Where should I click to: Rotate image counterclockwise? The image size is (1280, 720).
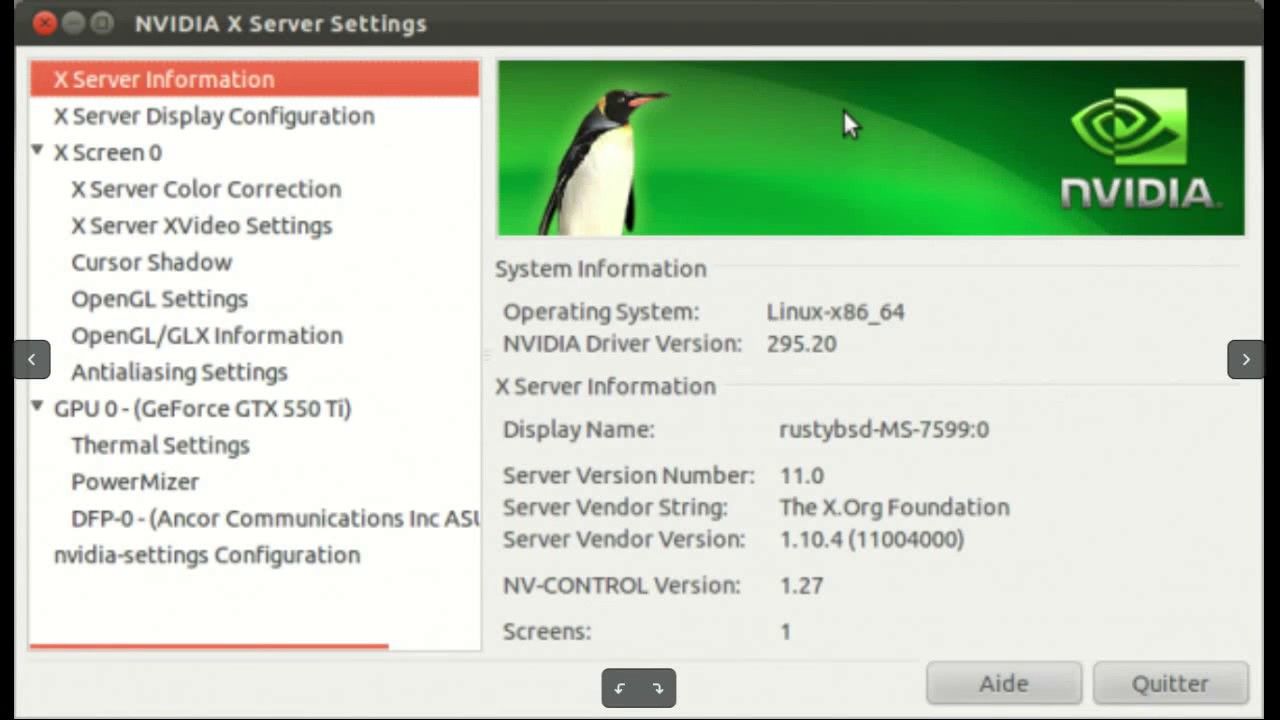[620, 688]
